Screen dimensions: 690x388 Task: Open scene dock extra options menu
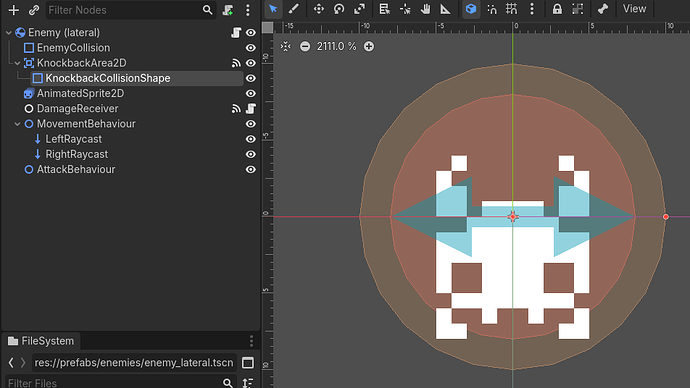(248, 10)
